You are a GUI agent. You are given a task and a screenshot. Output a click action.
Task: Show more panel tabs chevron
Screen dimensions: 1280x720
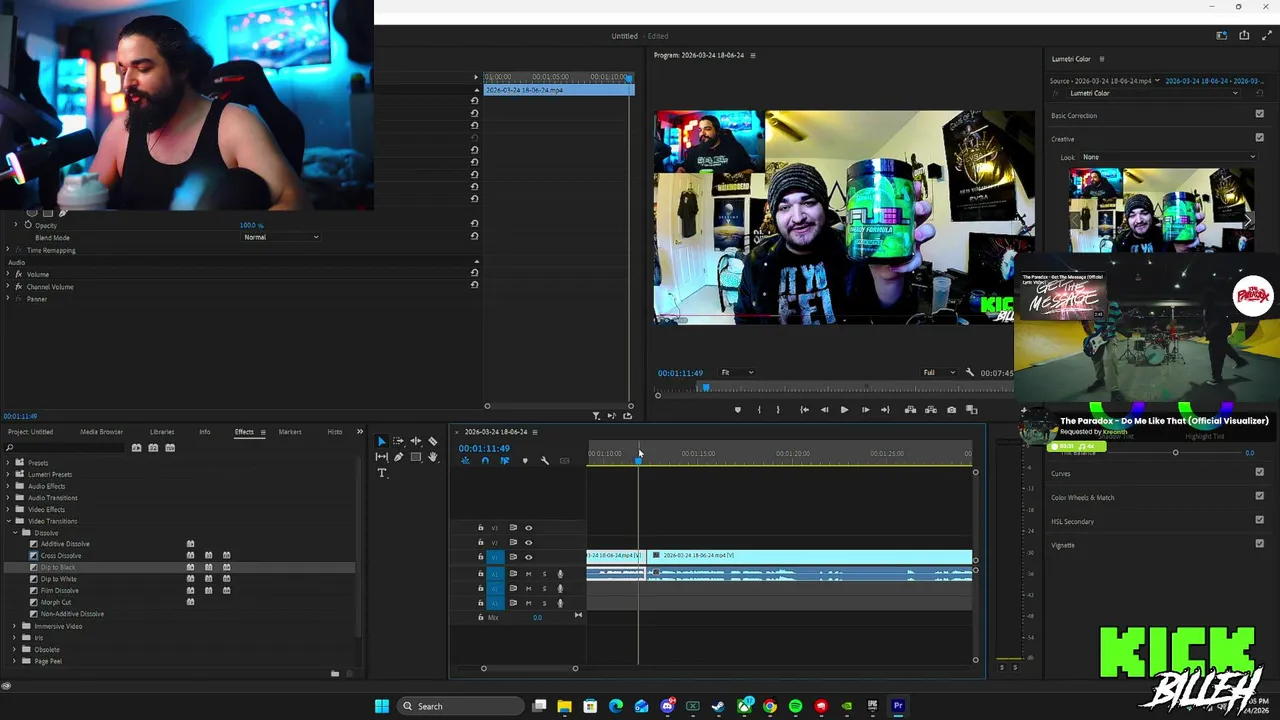coord(360,432)
